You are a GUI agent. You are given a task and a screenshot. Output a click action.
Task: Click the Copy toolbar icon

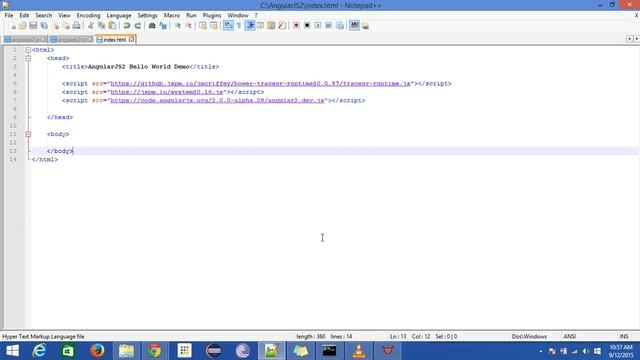(101, 26)
